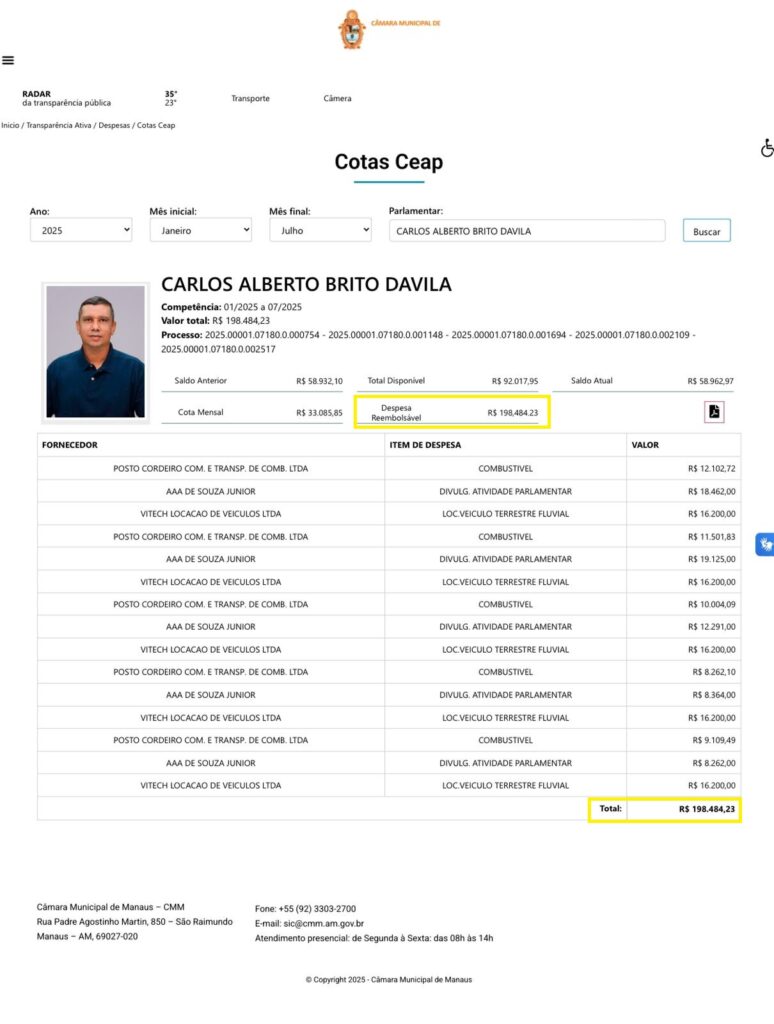Click the phone number +55 (92) 3303-2700
This screenshot has height=1024, width=774.
pos(317,908)
